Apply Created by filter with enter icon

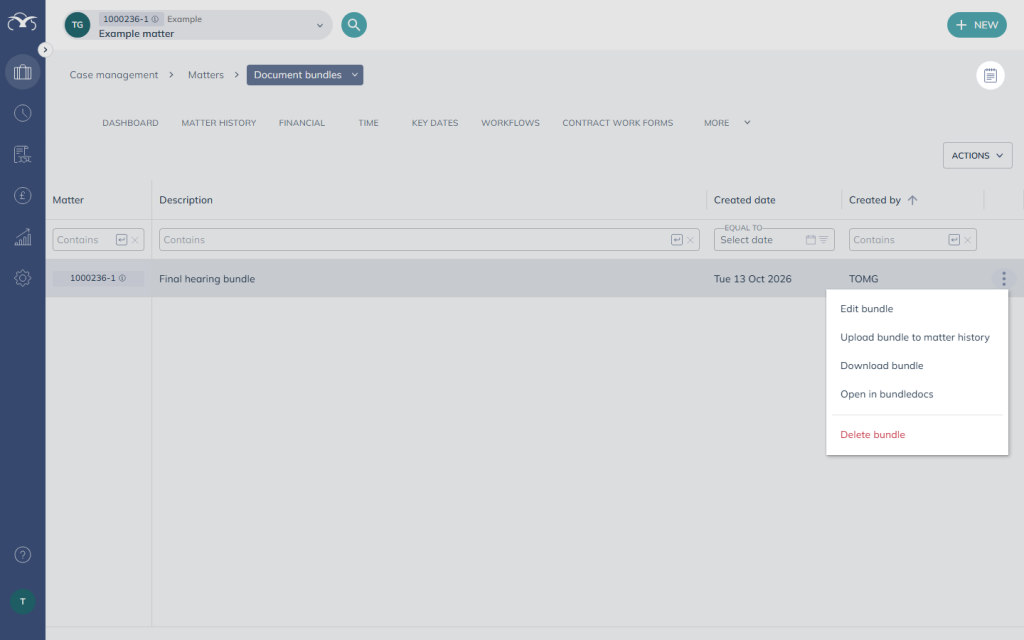tap(954, 240)
